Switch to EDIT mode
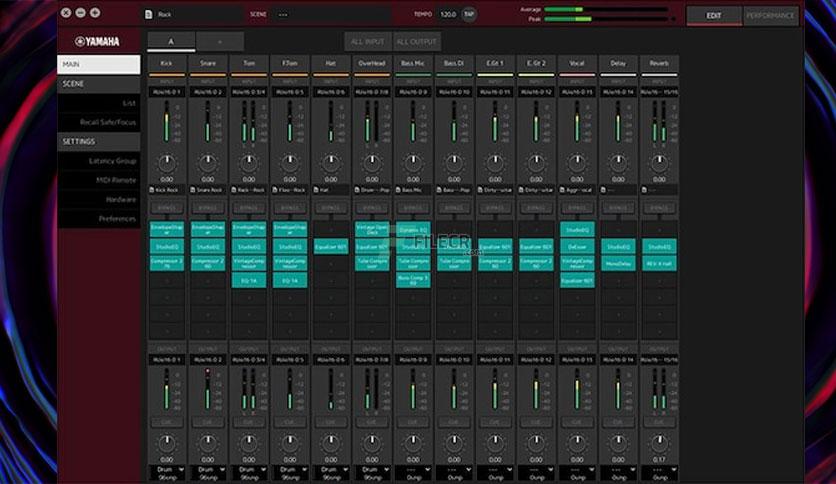 point(713,15)
